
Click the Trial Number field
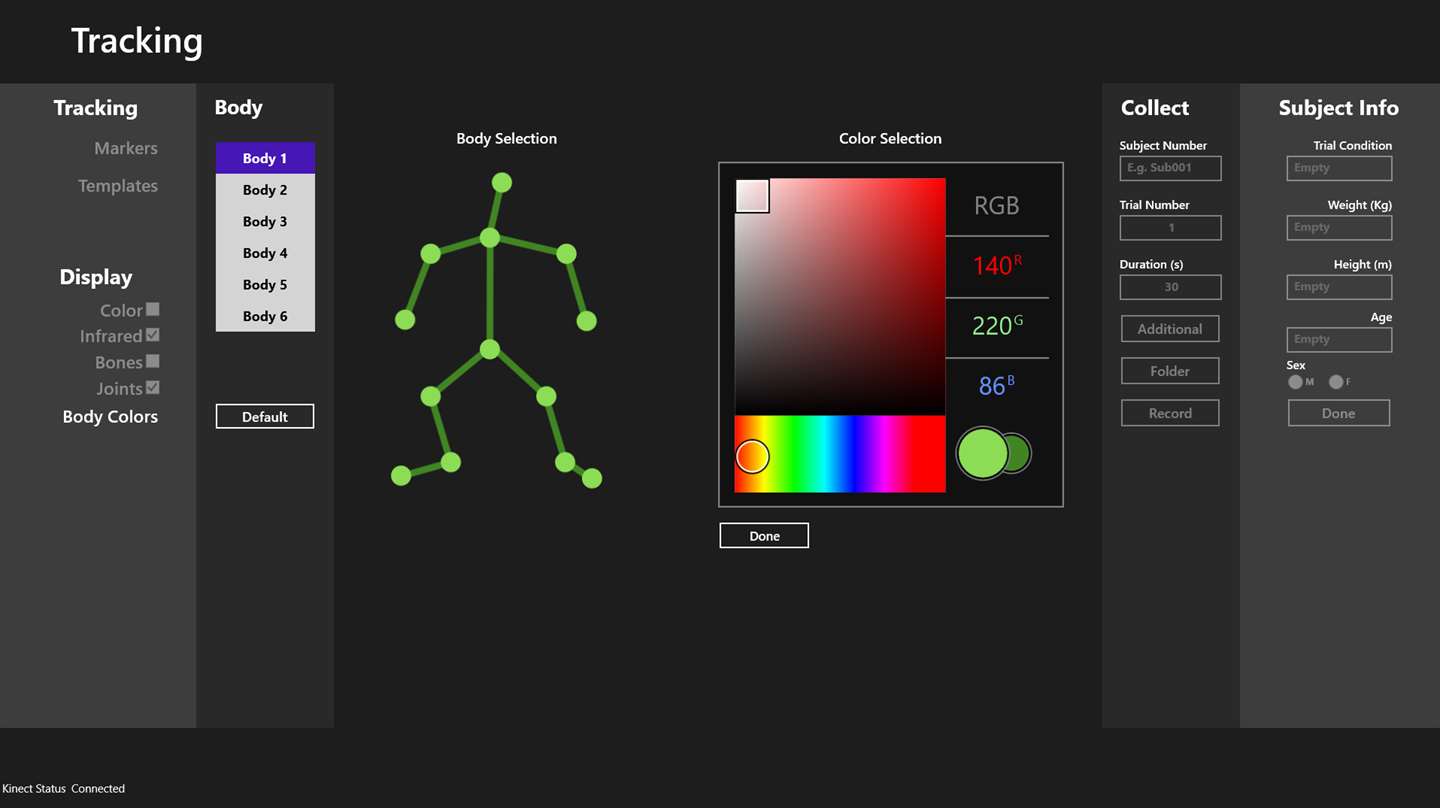point(1170,228)
